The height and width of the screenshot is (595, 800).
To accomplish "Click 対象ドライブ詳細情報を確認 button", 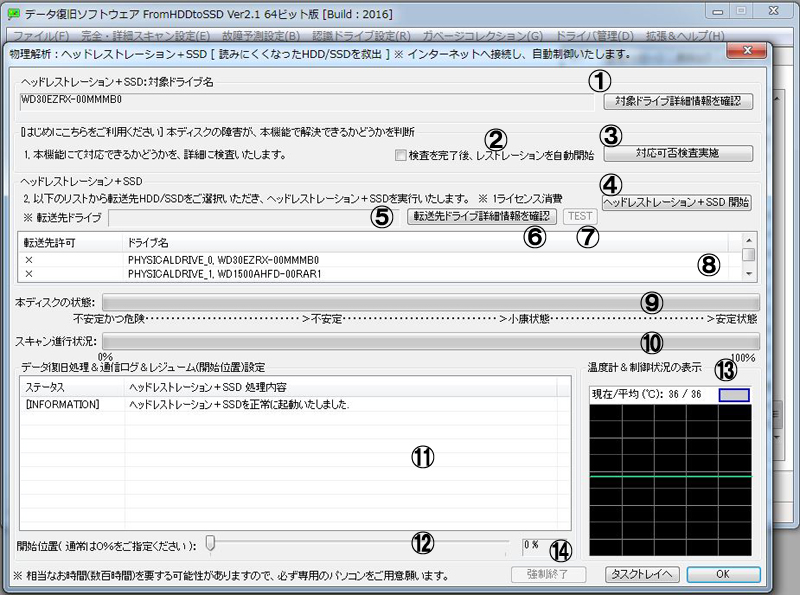I will (678, 101).
